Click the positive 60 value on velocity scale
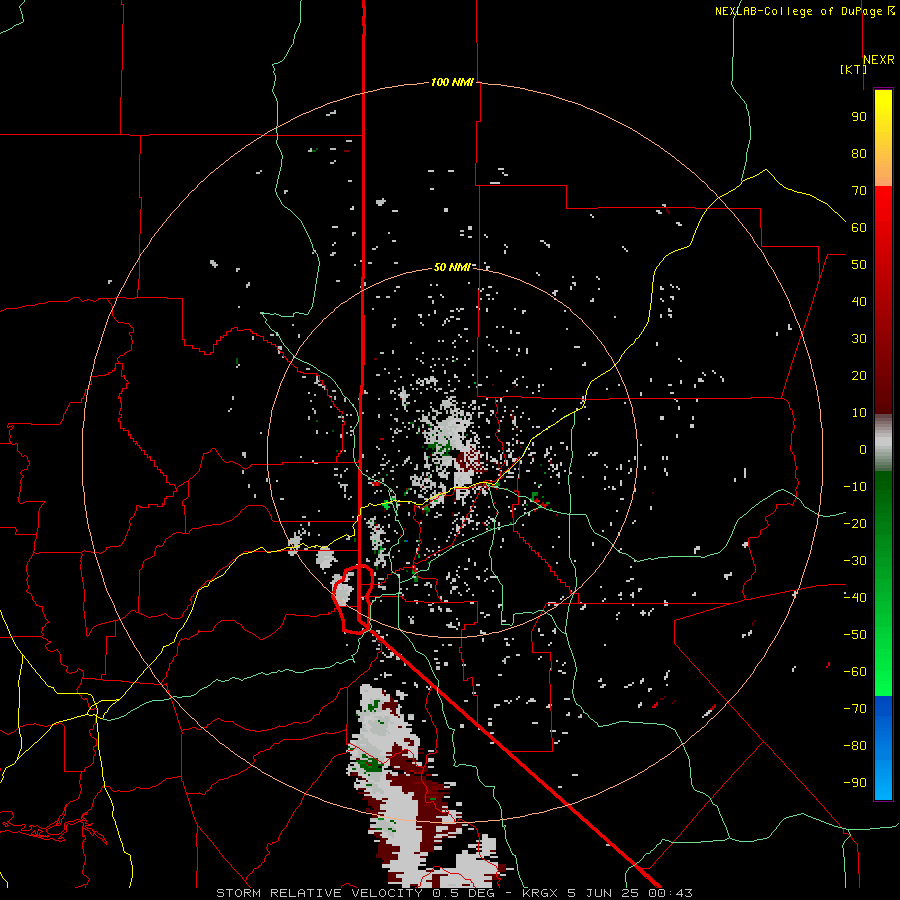 [859, 227]
